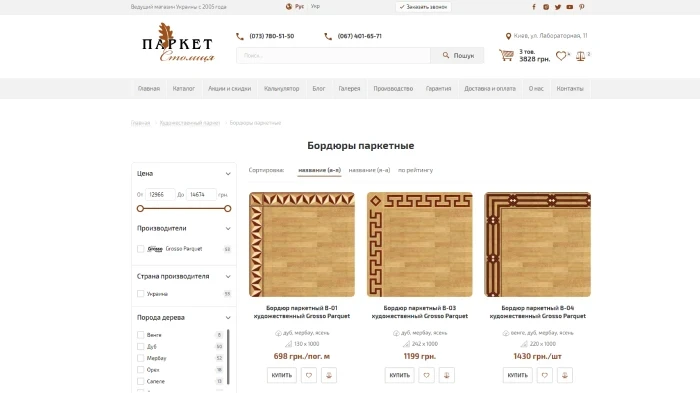Add Бордюр B-03 to comparison

tap(447, 375)
